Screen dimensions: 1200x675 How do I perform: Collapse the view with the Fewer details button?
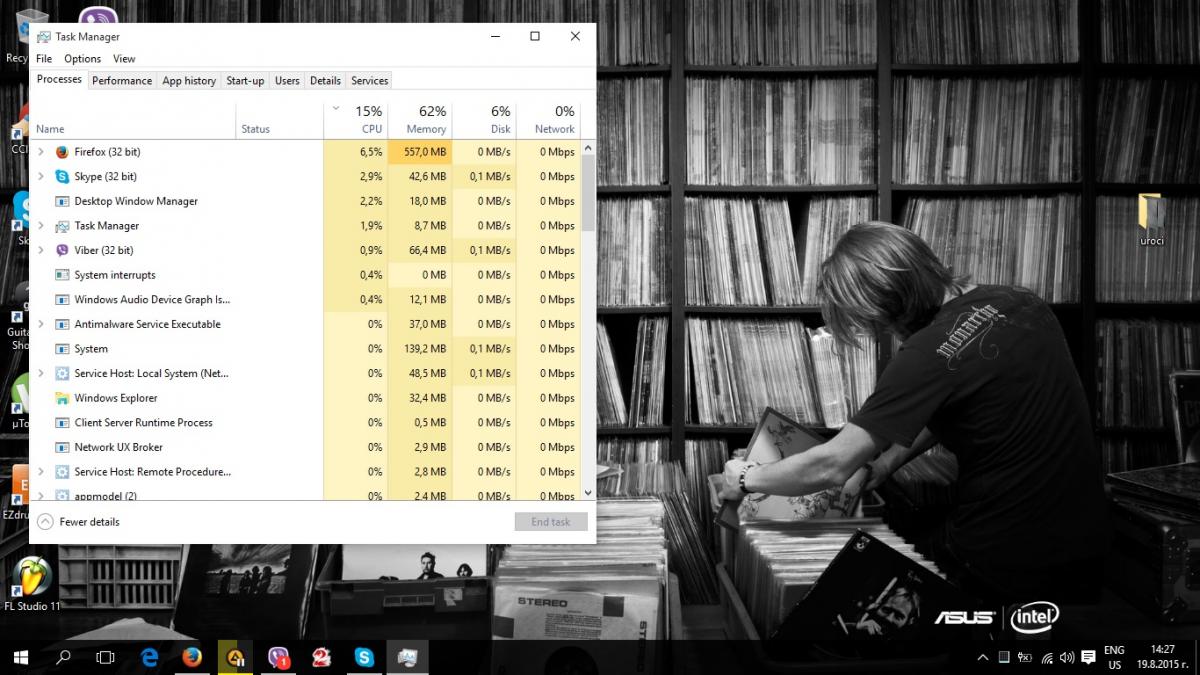(78, 522)
